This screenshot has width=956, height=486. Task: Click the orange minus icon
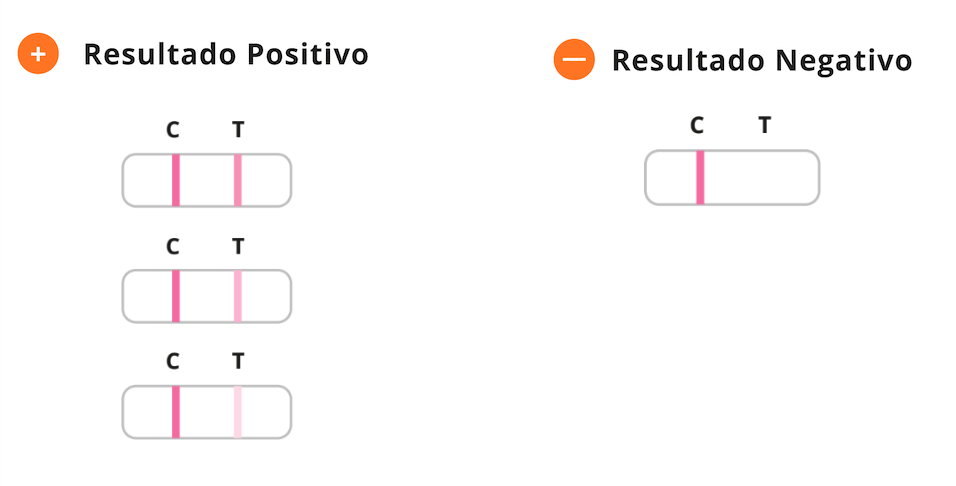[574, 59]
